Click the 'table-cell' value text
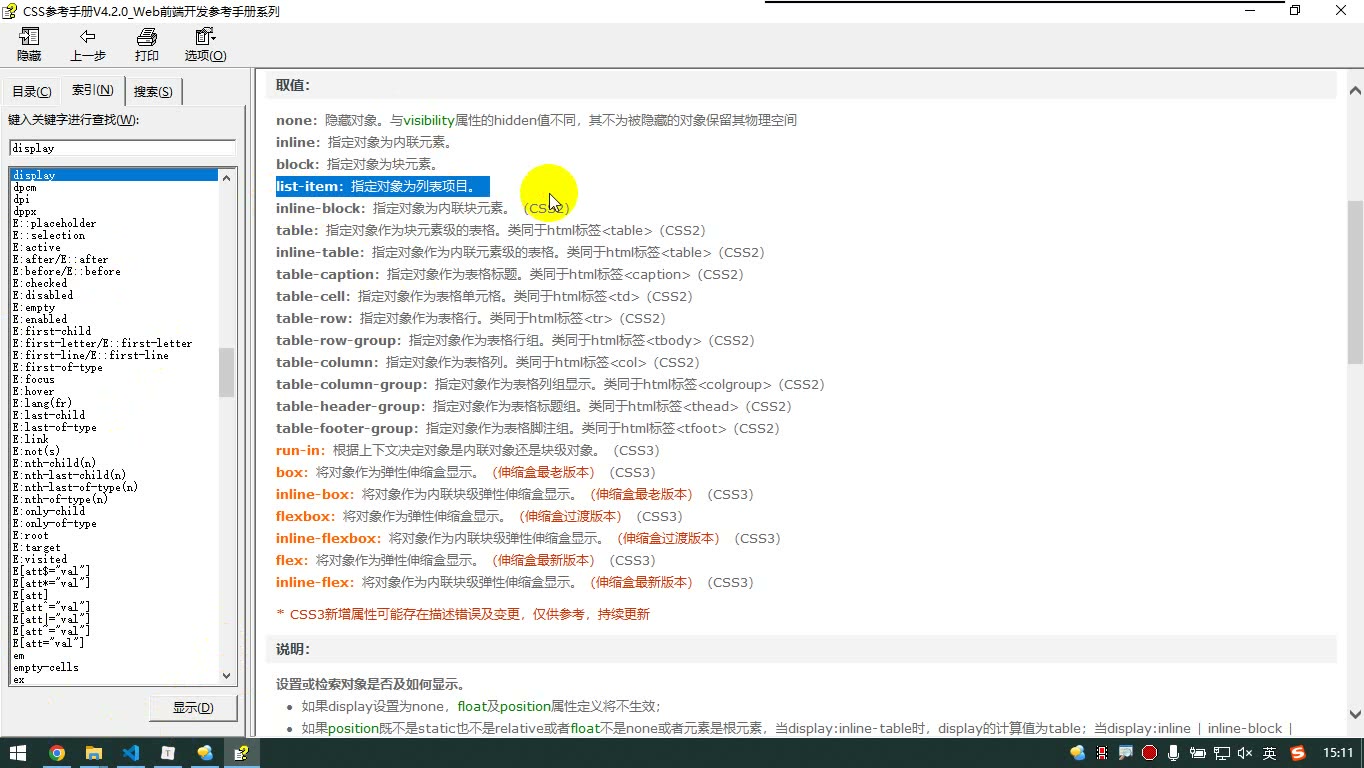Screen dimensions: 1364x768 pos(312,296)
